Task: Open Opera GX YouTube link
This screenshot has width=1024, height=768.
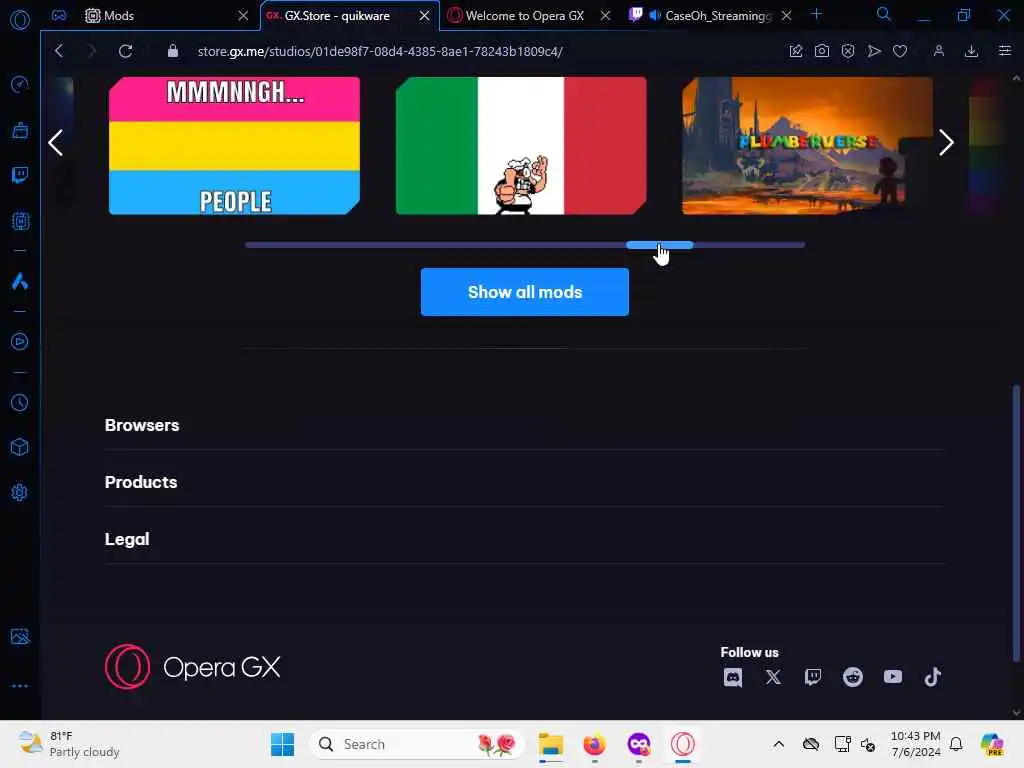Action: (893, 677)
